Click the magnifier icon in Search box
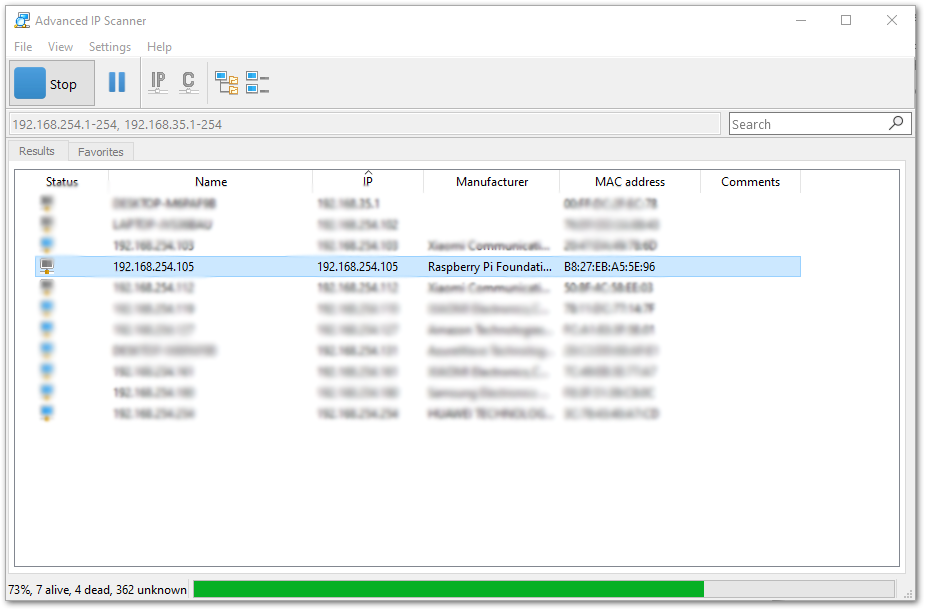Image resolution: width=925 pixels, height=610 pixels. tap(896, 123)
